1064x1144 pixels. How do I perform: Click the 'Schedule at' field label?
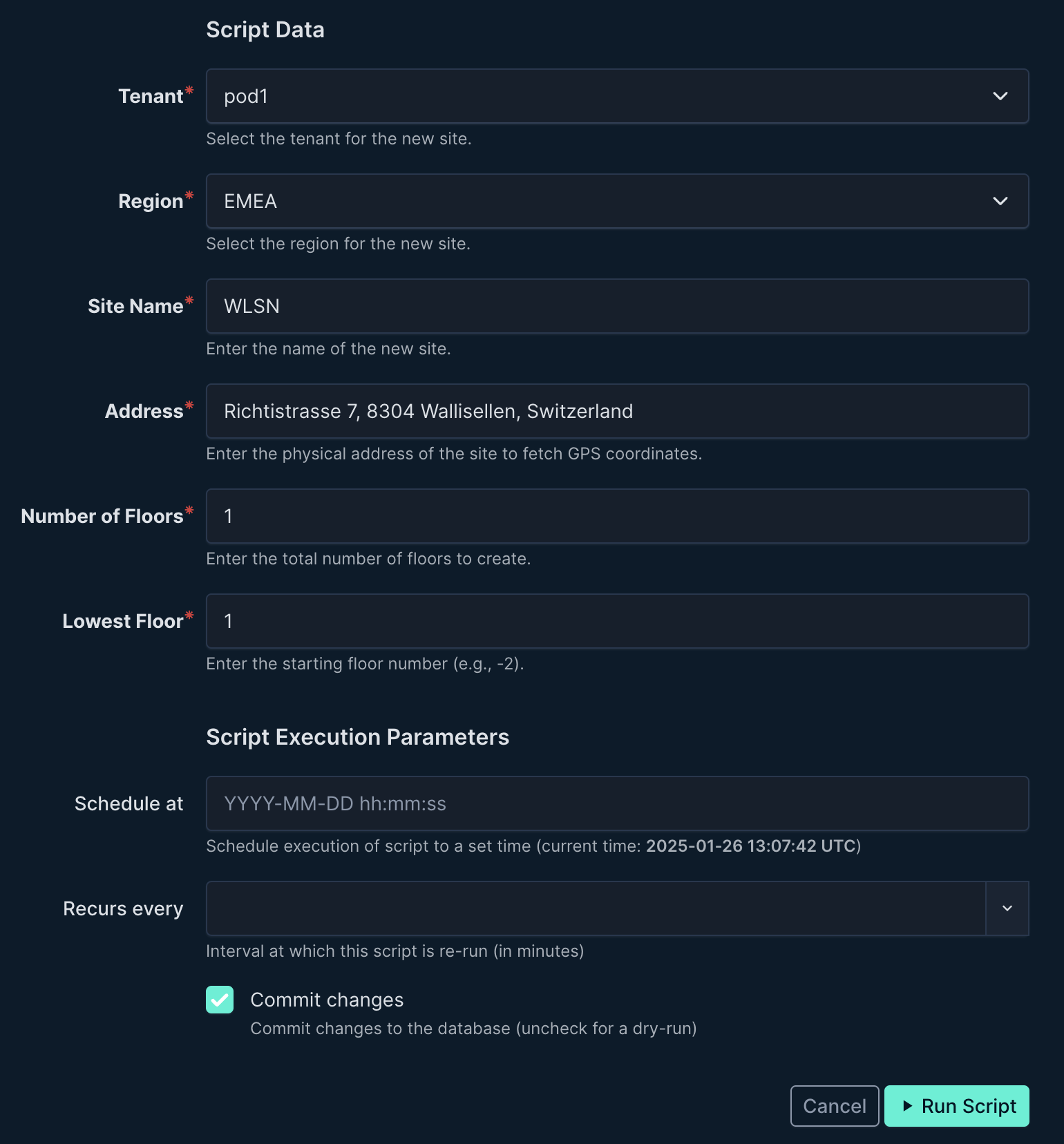(x=129, y=803)
